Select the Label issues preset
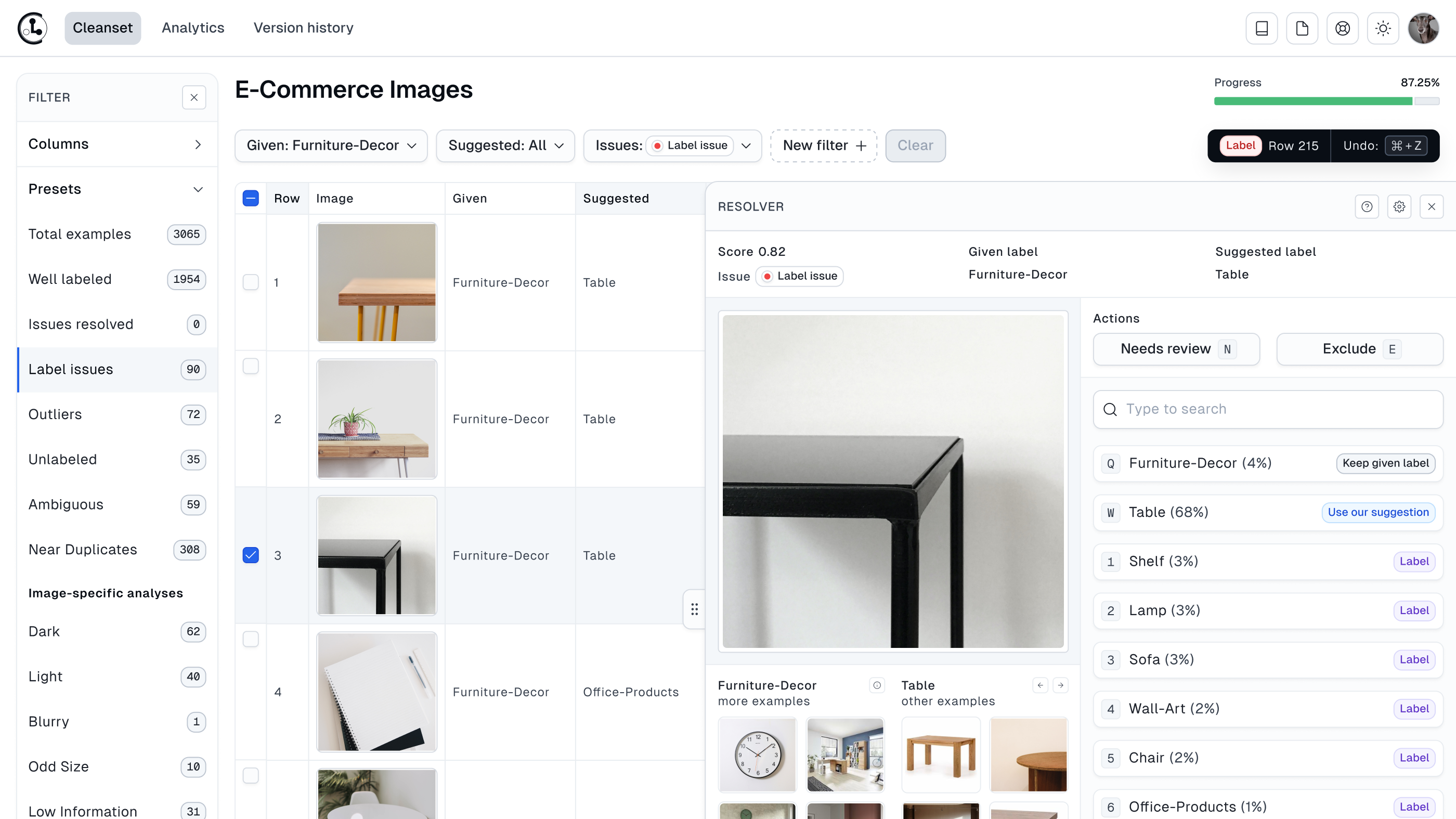The image size is (1456, 819). pos(117,370)
